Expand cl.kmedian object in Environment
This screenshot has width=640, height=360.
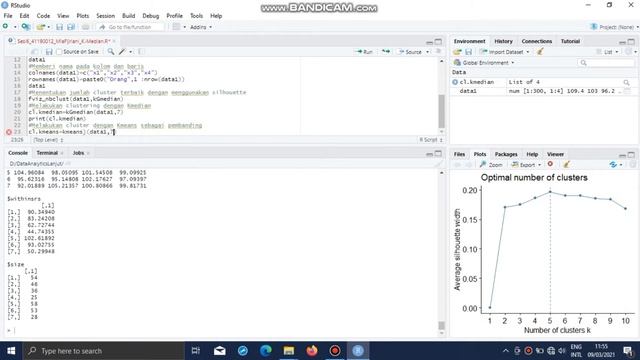(x=455, y=82)
